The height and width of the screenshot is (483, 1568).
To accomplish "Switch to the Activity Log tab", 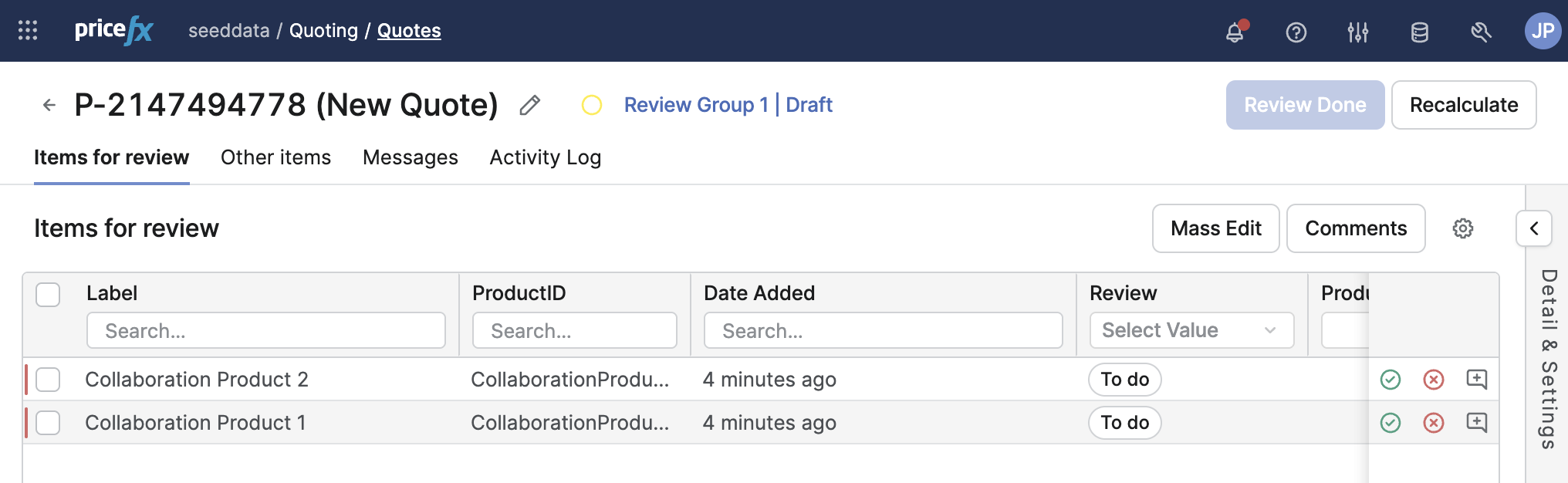I will (545, 157).
